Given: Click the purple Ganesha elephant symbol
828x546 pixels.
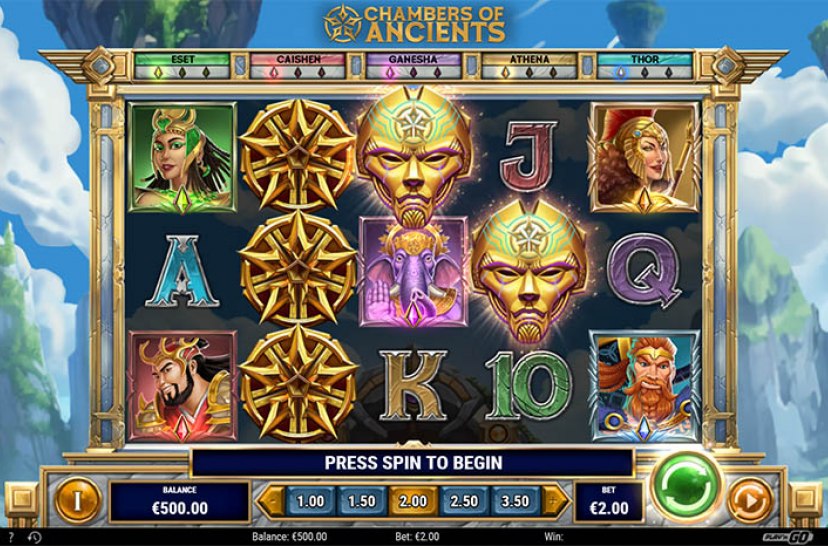Looking at the screenshot, I should [413, 272].
